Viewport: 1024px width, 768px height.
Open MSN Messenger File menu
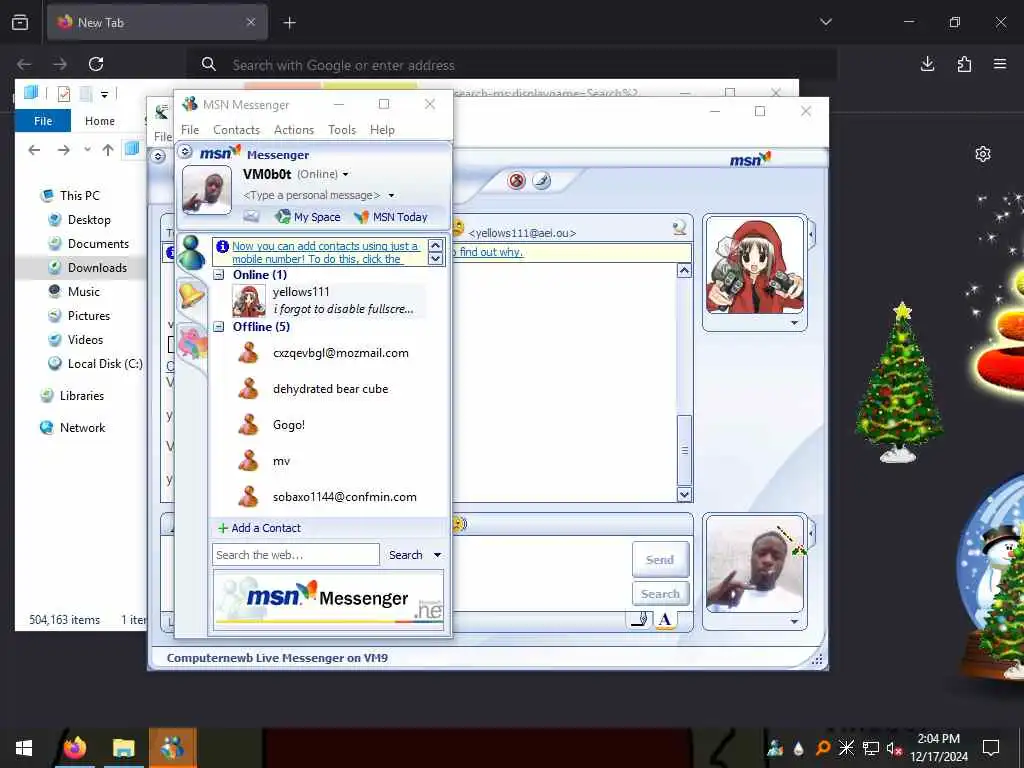click(x=190, y=130)
